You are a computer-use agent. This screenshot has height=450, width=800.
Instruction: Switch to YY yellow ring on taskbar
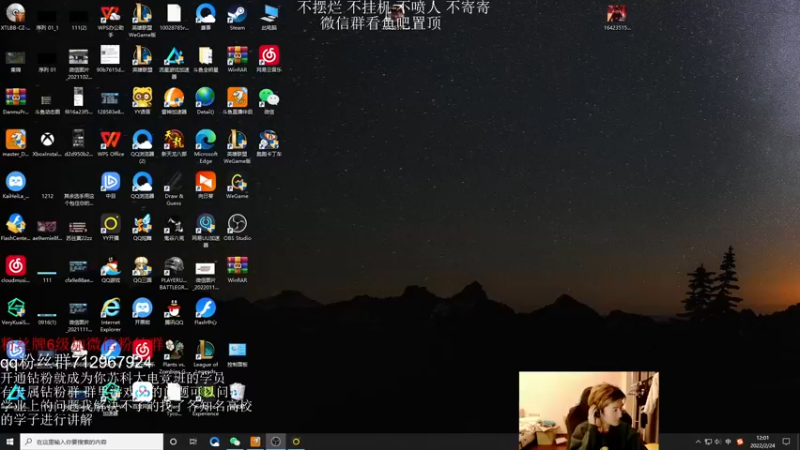coord(296,441)
